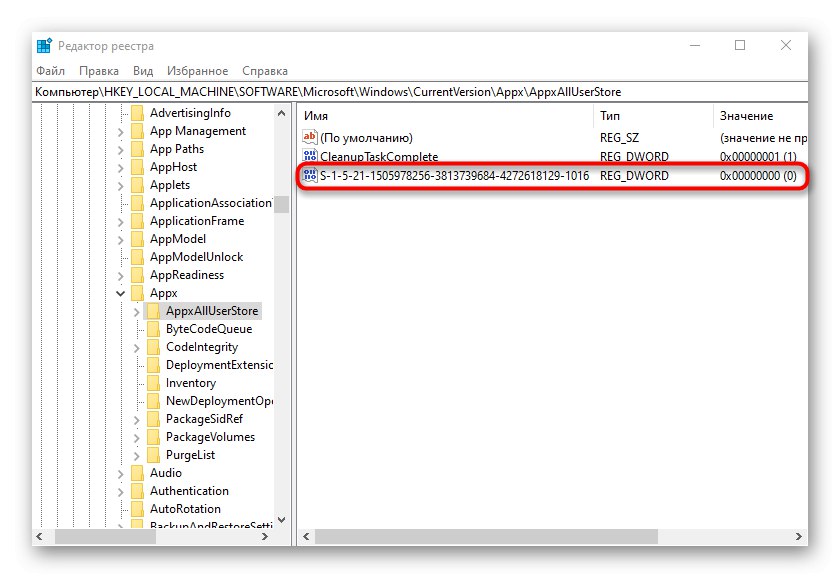Viewport: 840px width, 578px height.
Task: Expand the AppHost key
Action: click(121, 168)
